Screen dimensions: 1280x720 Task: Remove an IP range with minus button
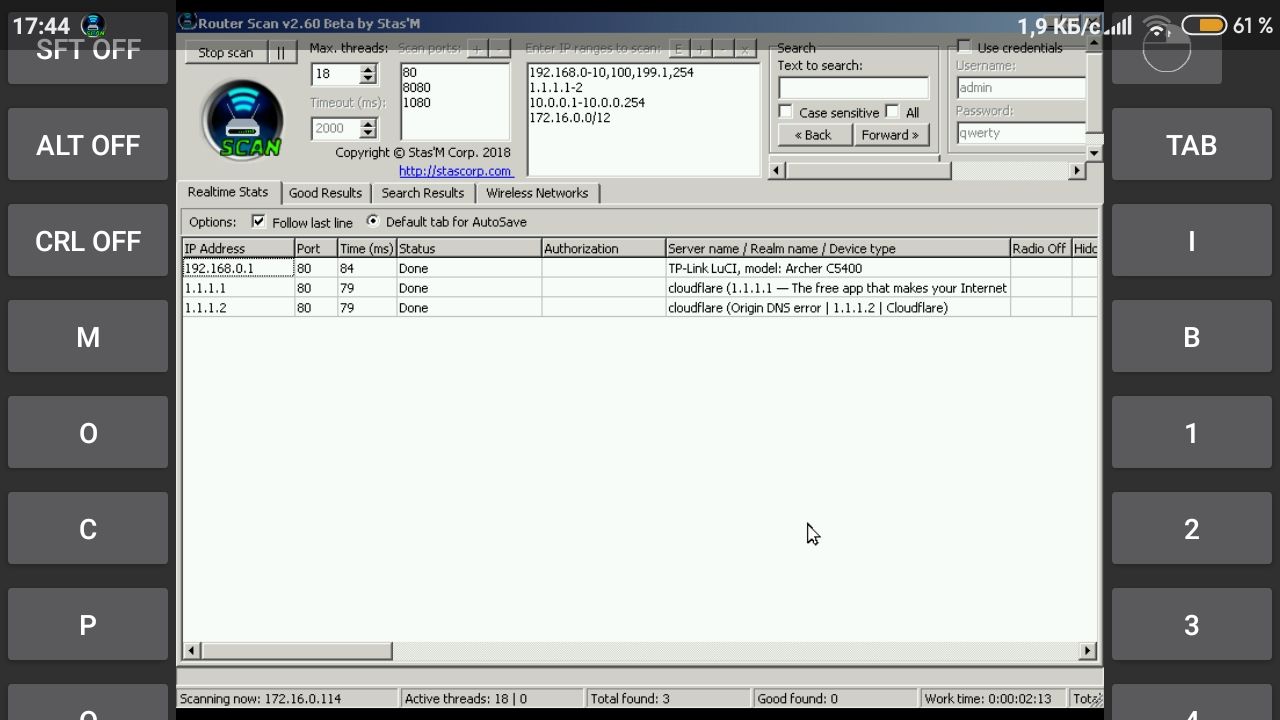[723, 48]
